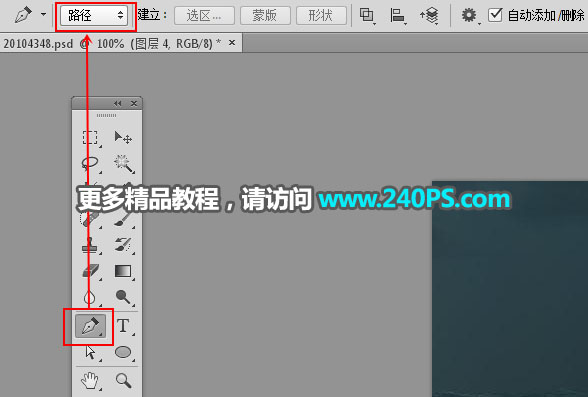The image size is (588, 397).
Task: Select the History Brush tool
Action: (x=123, y=245)
